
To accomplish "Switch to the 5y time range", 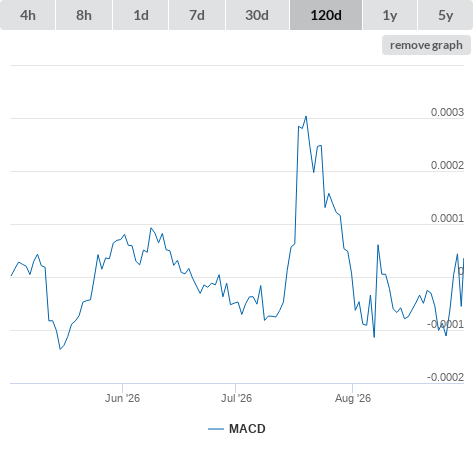I will coord(446,15).
